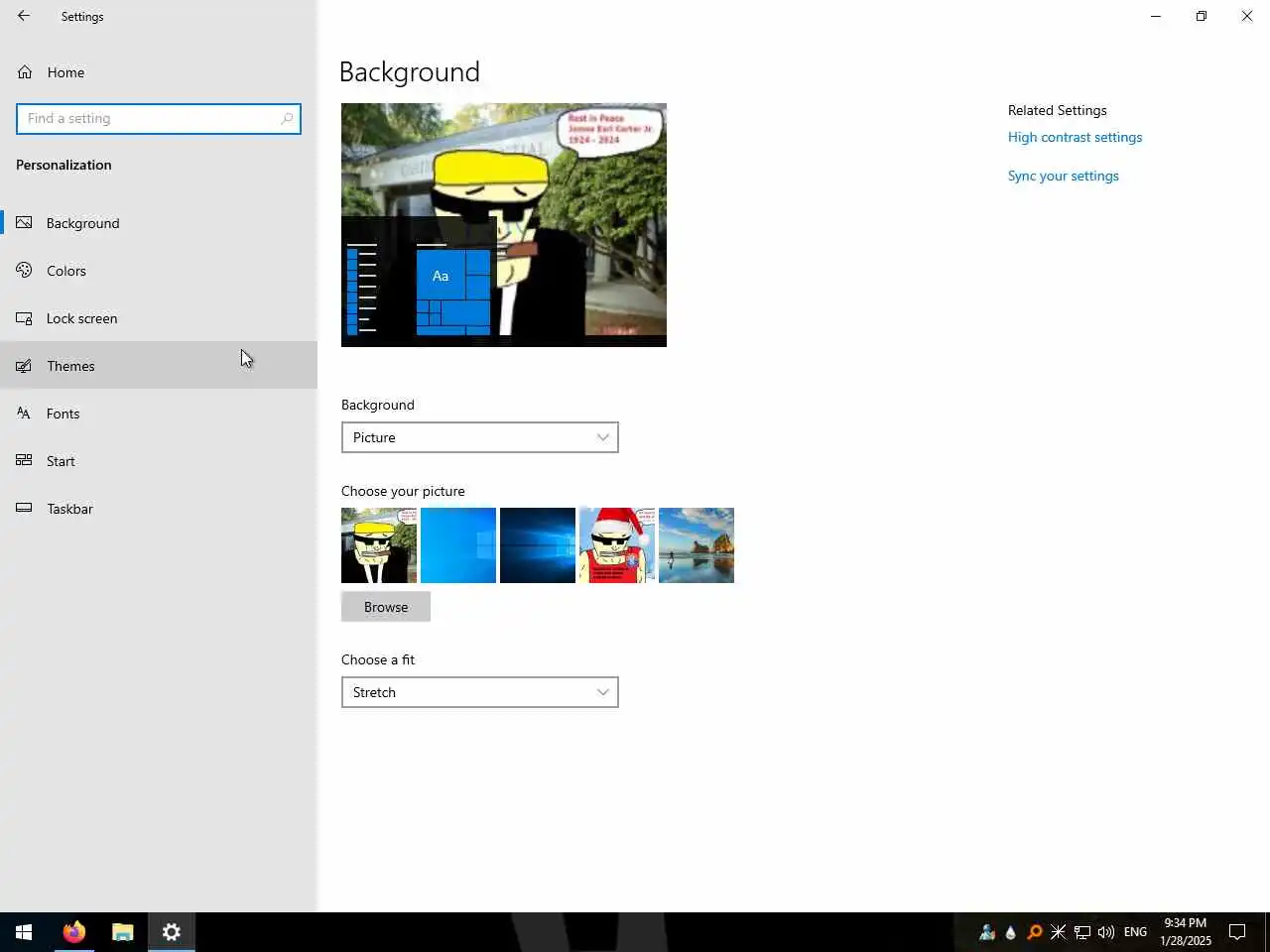The width and height of the screenshot is (1270, 952).
Task: Open the Fonts settings page
Action: pyautogui.click(x=159, y=414)
